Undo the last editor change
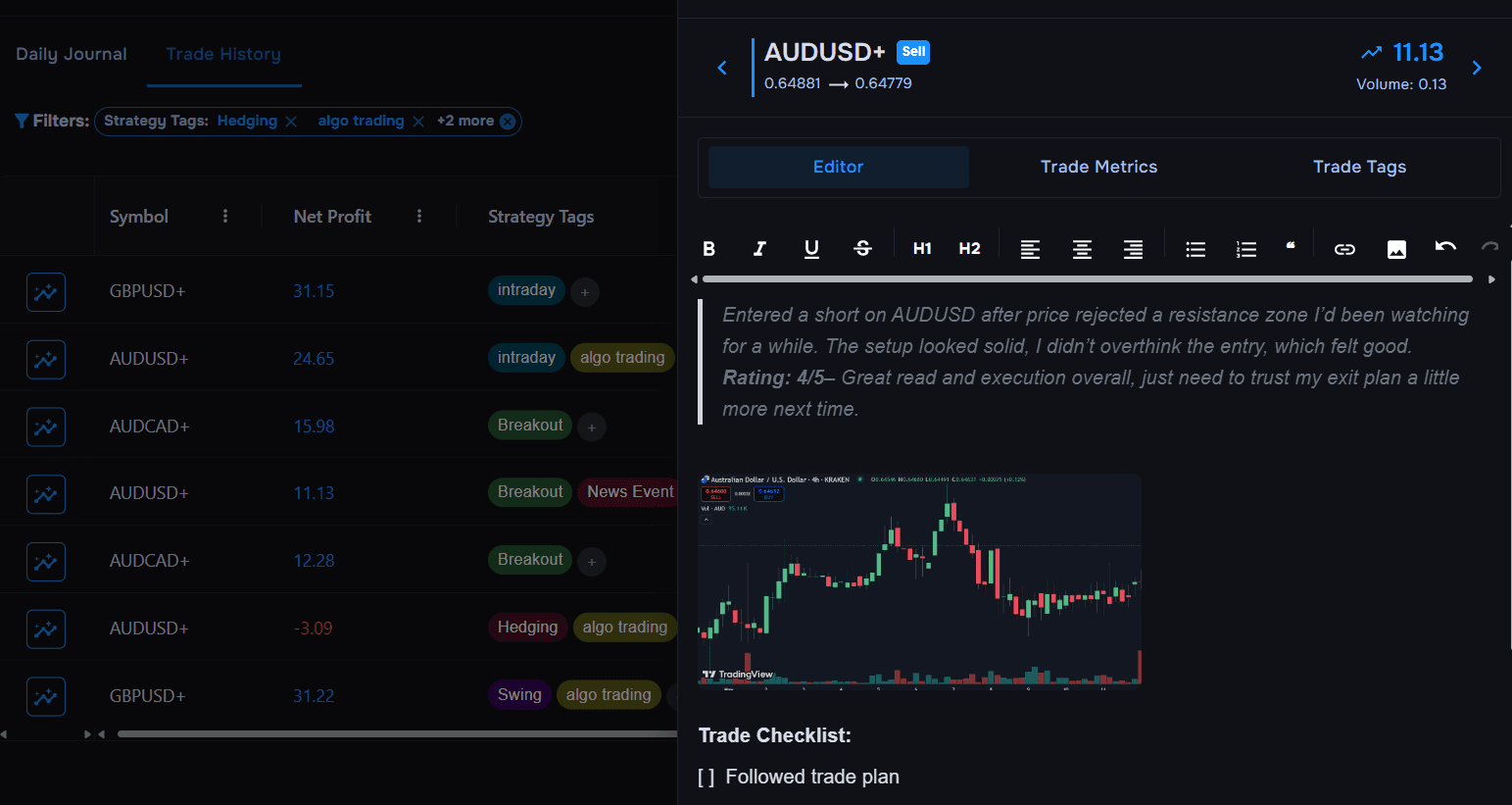Viewport: 1512px width, 805px height. pyautogui.click(x=1445, y=249)
